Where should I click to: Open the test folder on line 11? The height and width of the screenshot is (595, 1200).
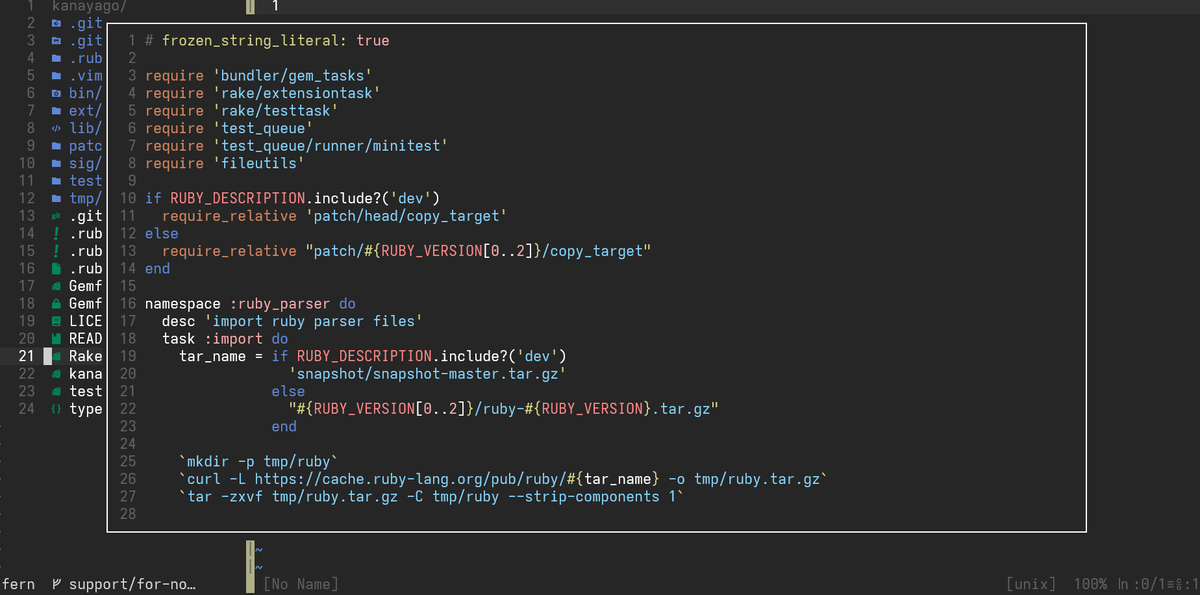(86, 181)
